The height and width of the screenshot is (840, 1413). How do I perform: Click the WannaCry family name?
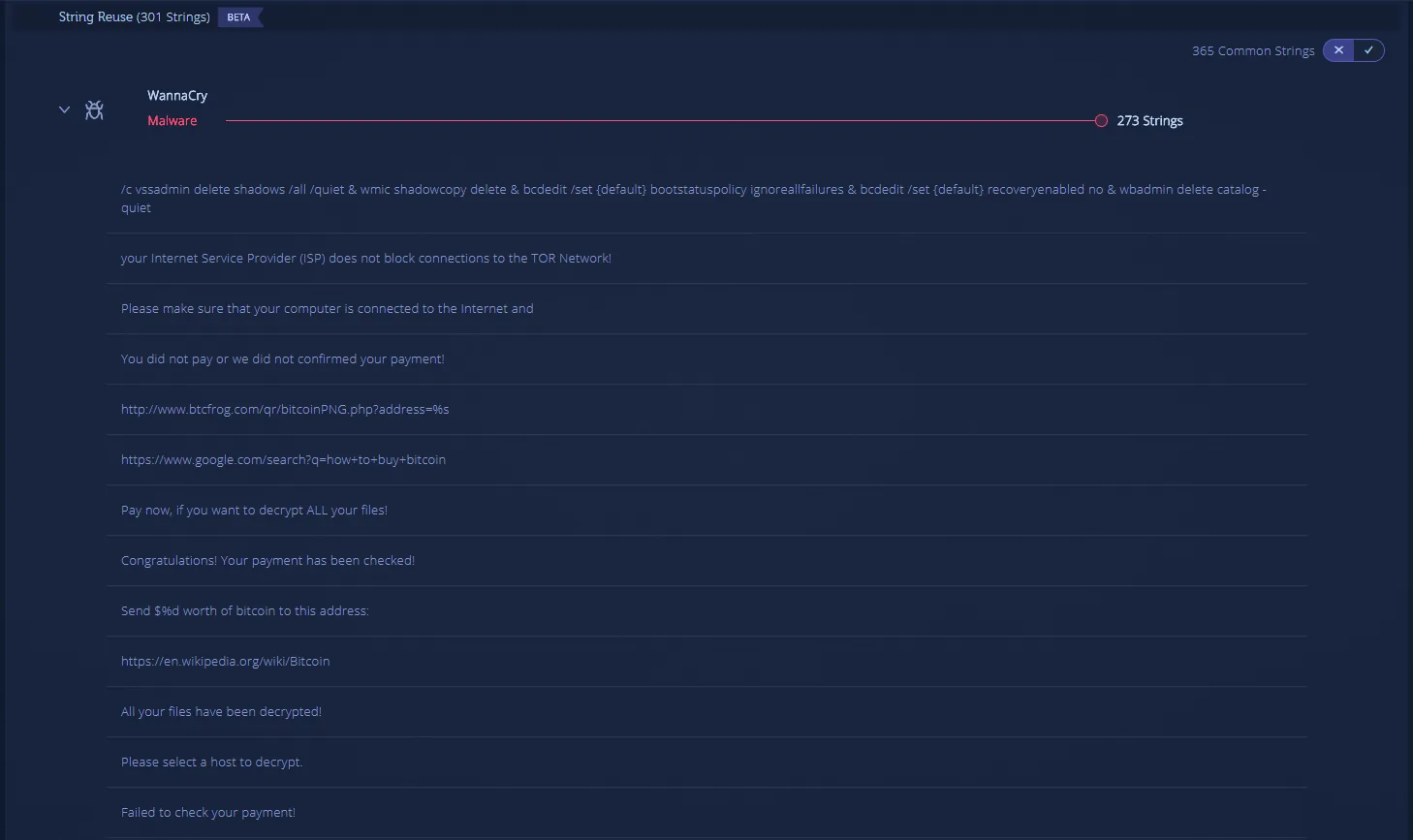tap(177, 96)
